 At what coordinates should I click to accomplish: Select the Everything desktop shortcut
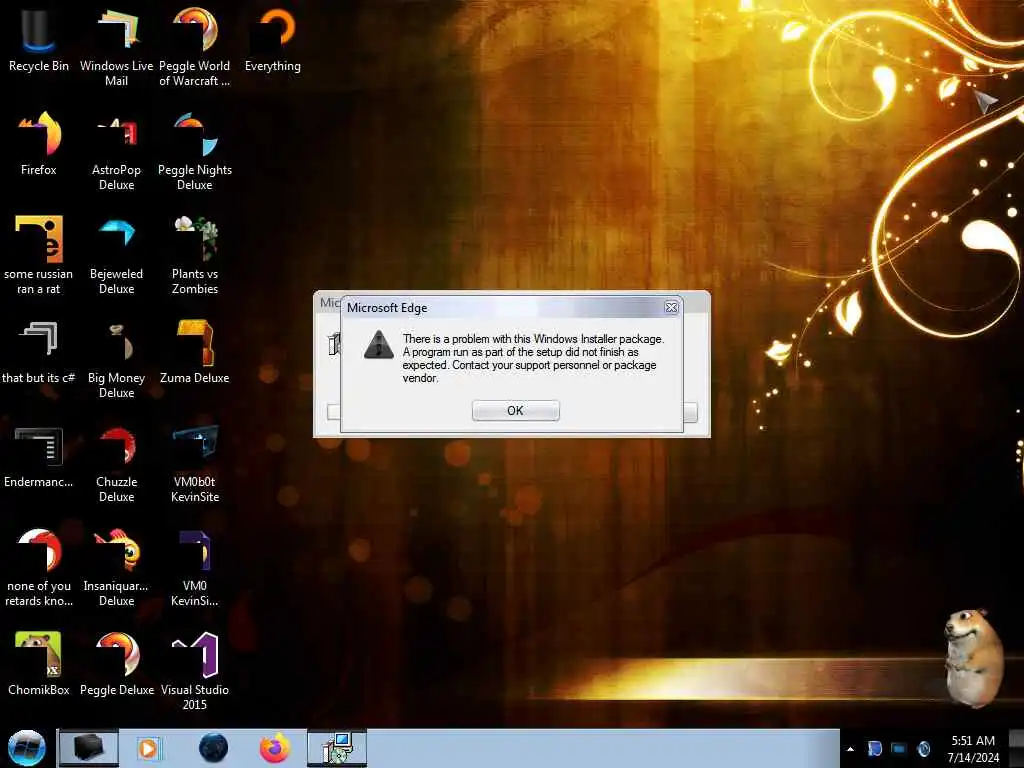(x=273, y=39)
